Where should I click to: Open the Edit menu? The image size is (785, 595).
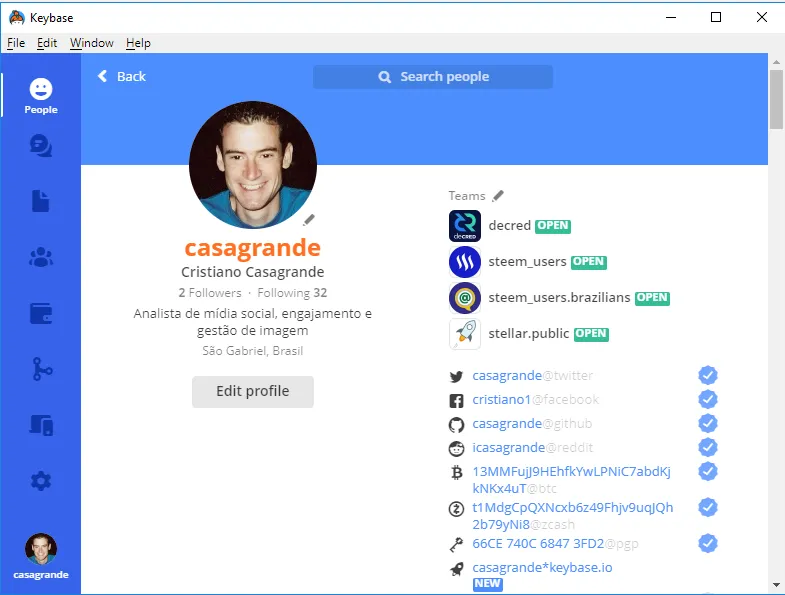(47, 43)
